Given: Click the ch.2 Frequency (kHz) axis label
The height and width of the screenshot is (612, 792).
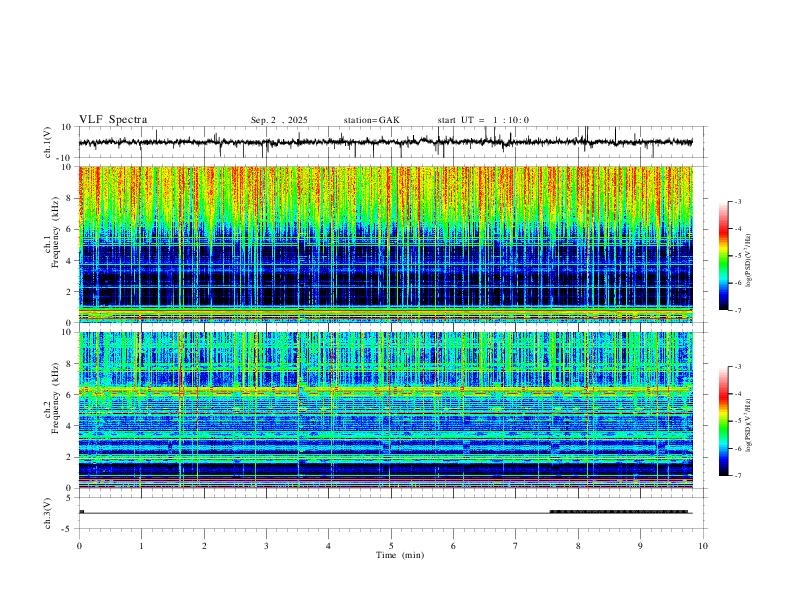Looking at the screenshot, I should 52,398.
